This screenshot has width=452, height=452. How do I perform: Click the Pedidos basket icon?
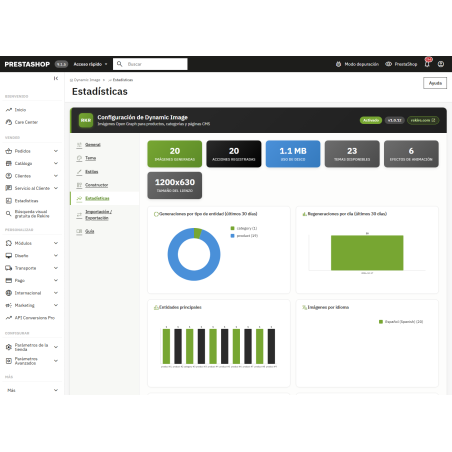point(9,151)
